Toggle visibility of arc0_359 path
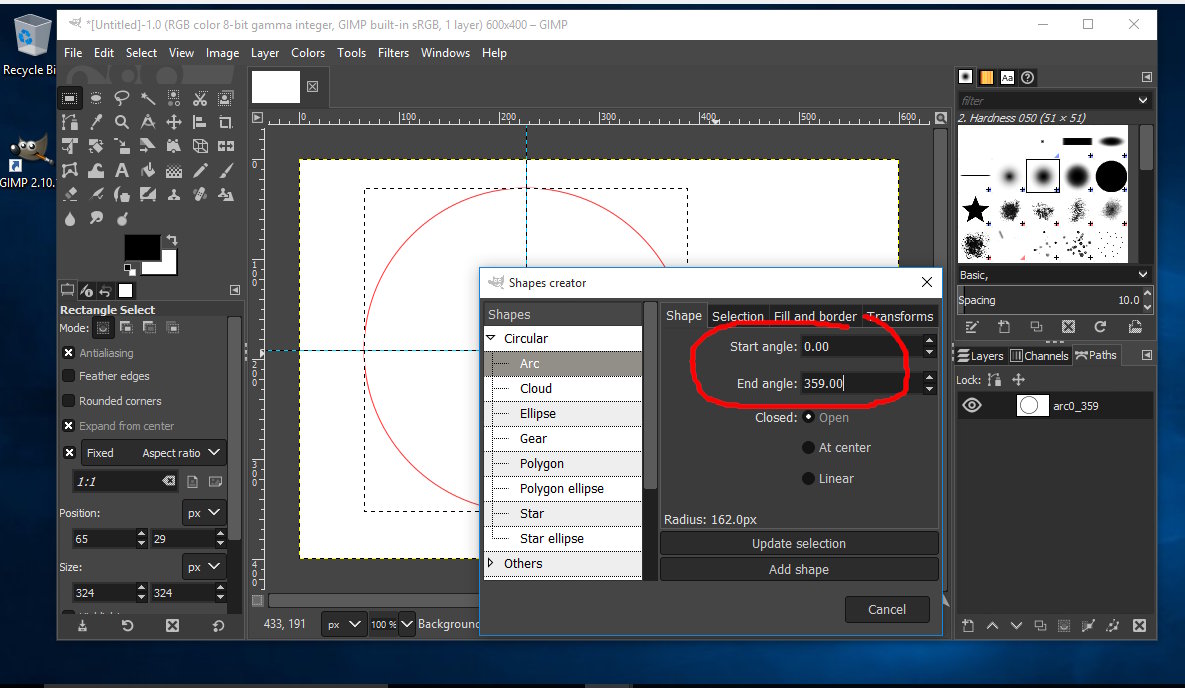 click(x=972, y=406)
